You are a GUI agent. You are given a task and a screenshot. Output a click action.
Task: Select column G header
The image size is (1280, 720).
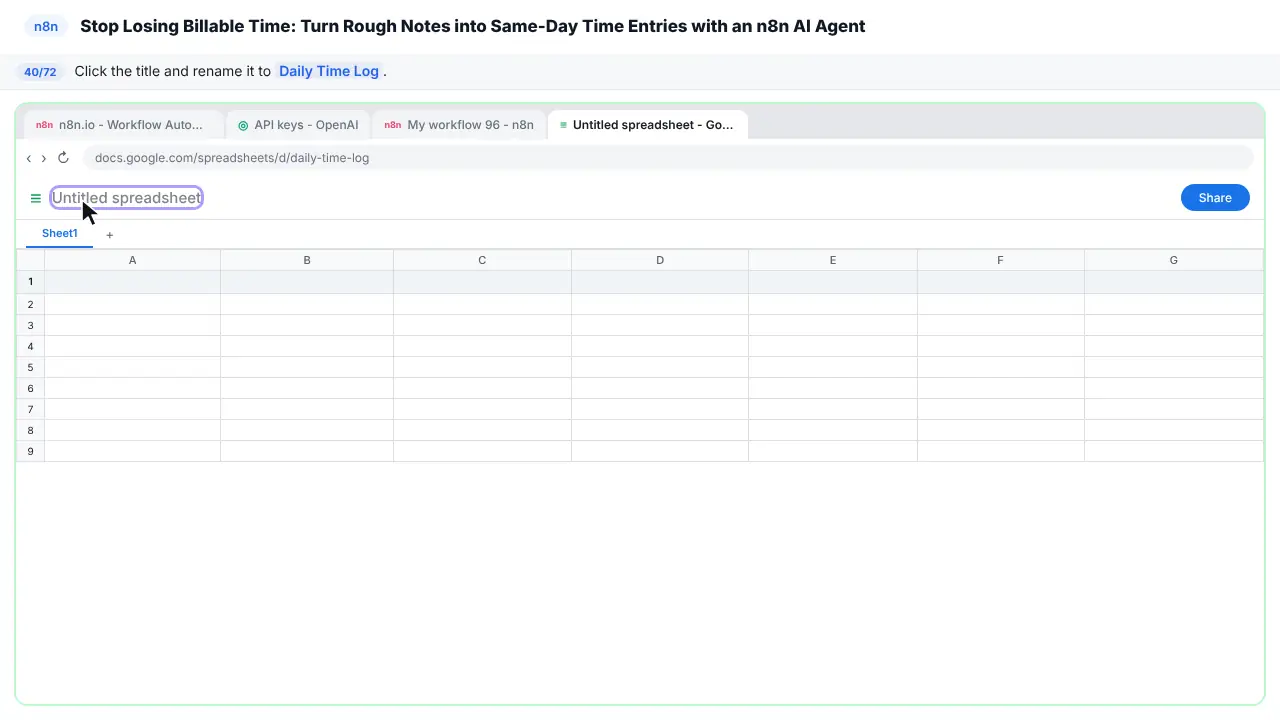click(x=1174, y=260)
